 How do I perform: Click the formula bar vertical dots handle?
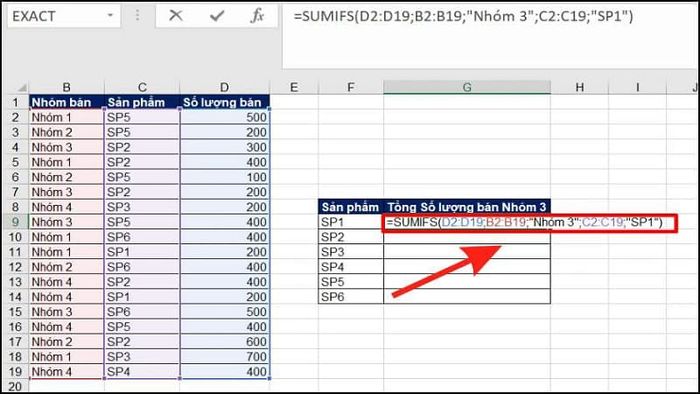[138, 16]
